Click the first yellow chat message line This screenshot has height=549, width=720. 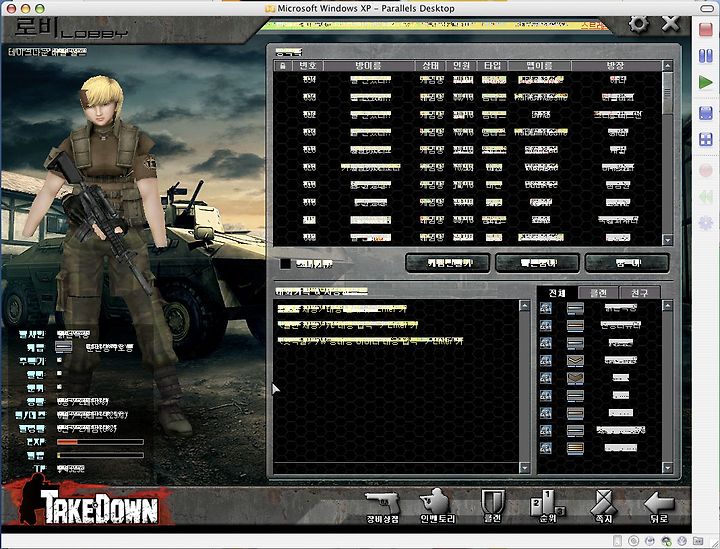342,309
